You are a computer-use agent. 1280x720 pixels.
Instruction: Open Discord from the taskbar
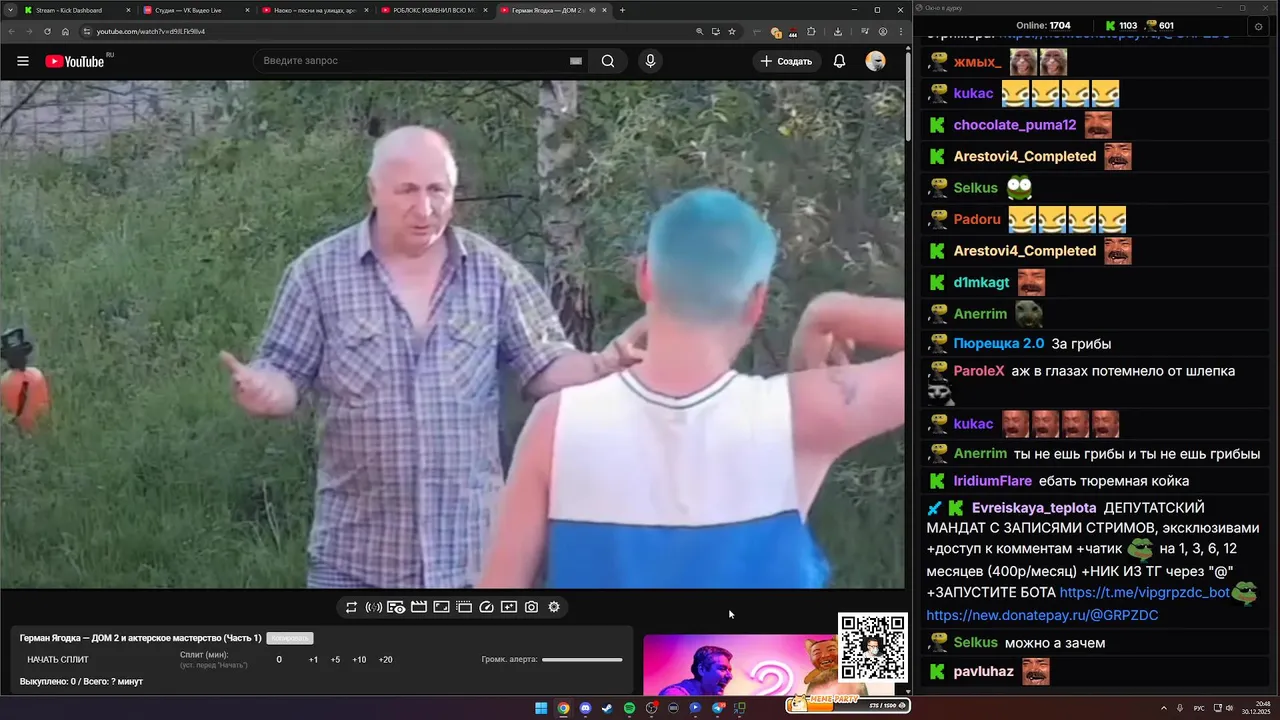[x=585, y=708]
